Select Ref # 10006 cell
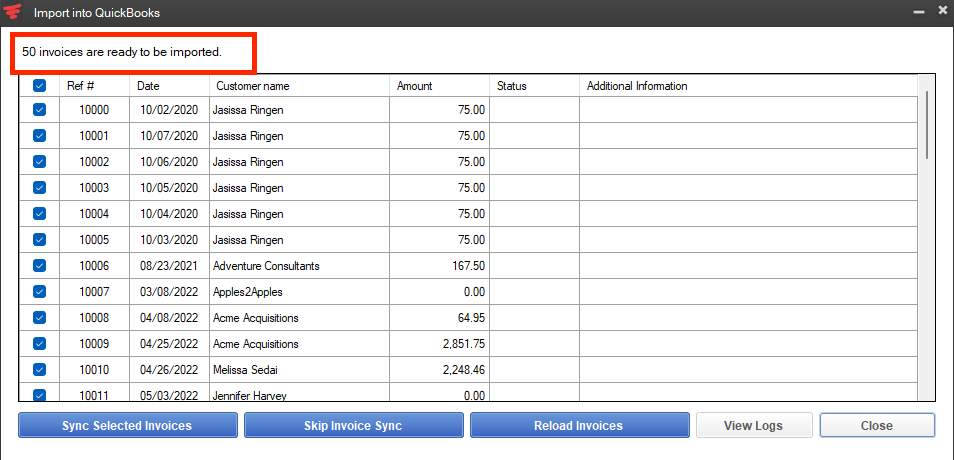Screen dimensions: 954x460 pos(94,266)
